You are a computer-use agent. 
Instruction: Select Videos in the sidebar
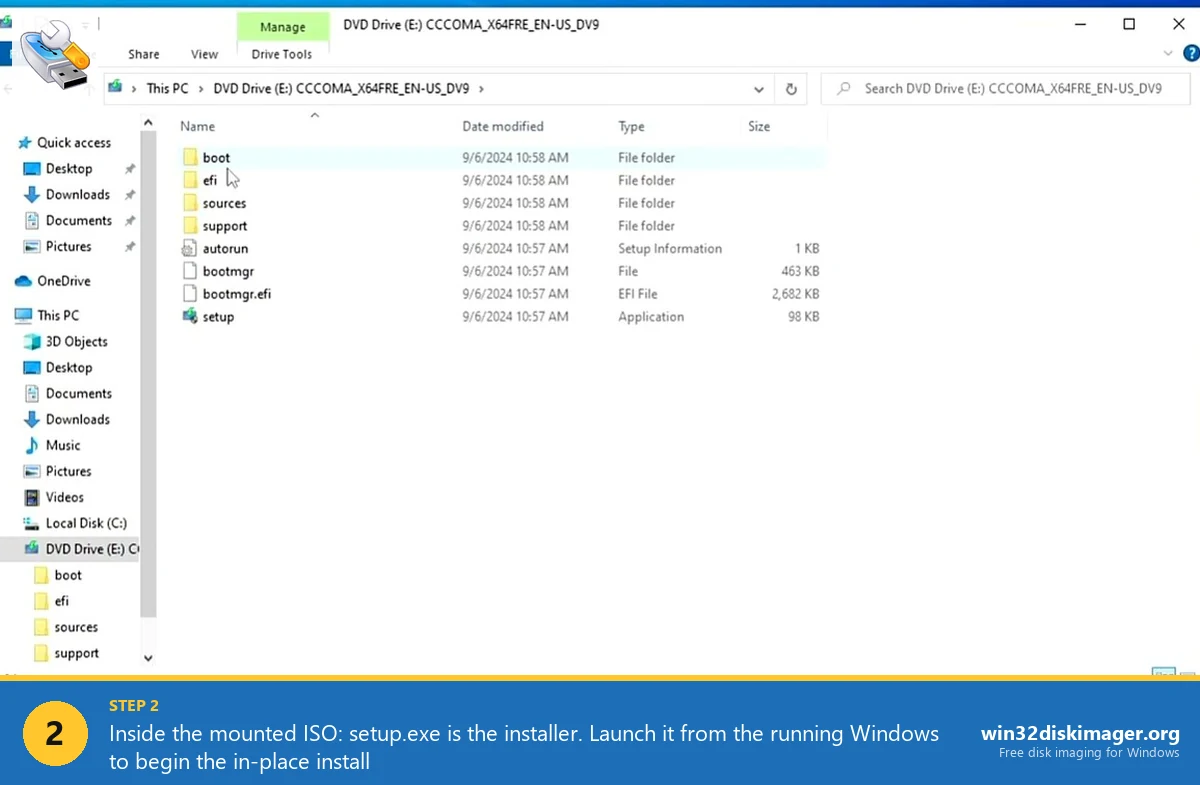pos(62,497)
